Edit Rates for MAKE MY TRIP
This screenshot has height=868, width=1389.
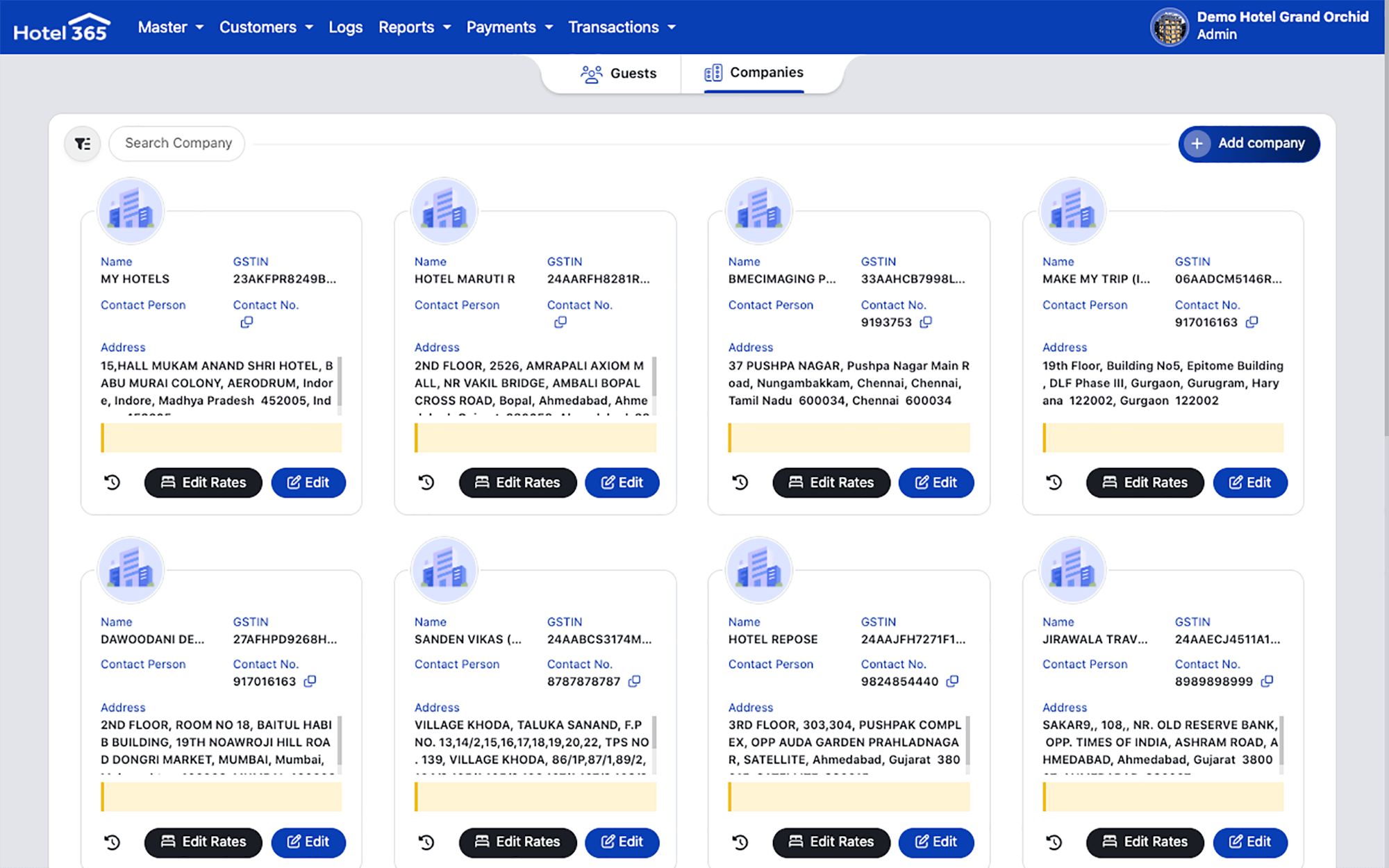[x=1145, y=482]
